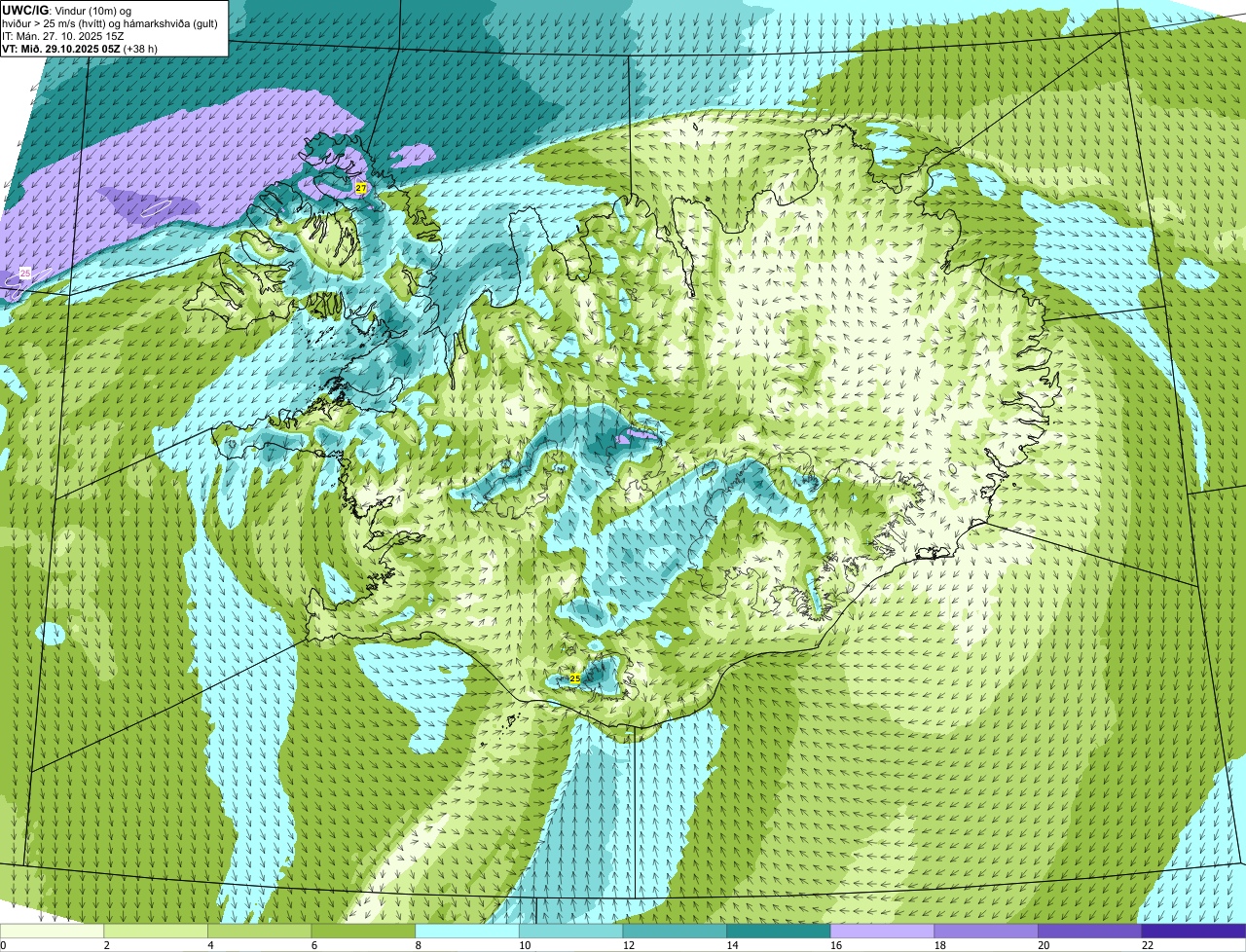Select the 16–18 m/s lavender legend color

pos(882,931)
